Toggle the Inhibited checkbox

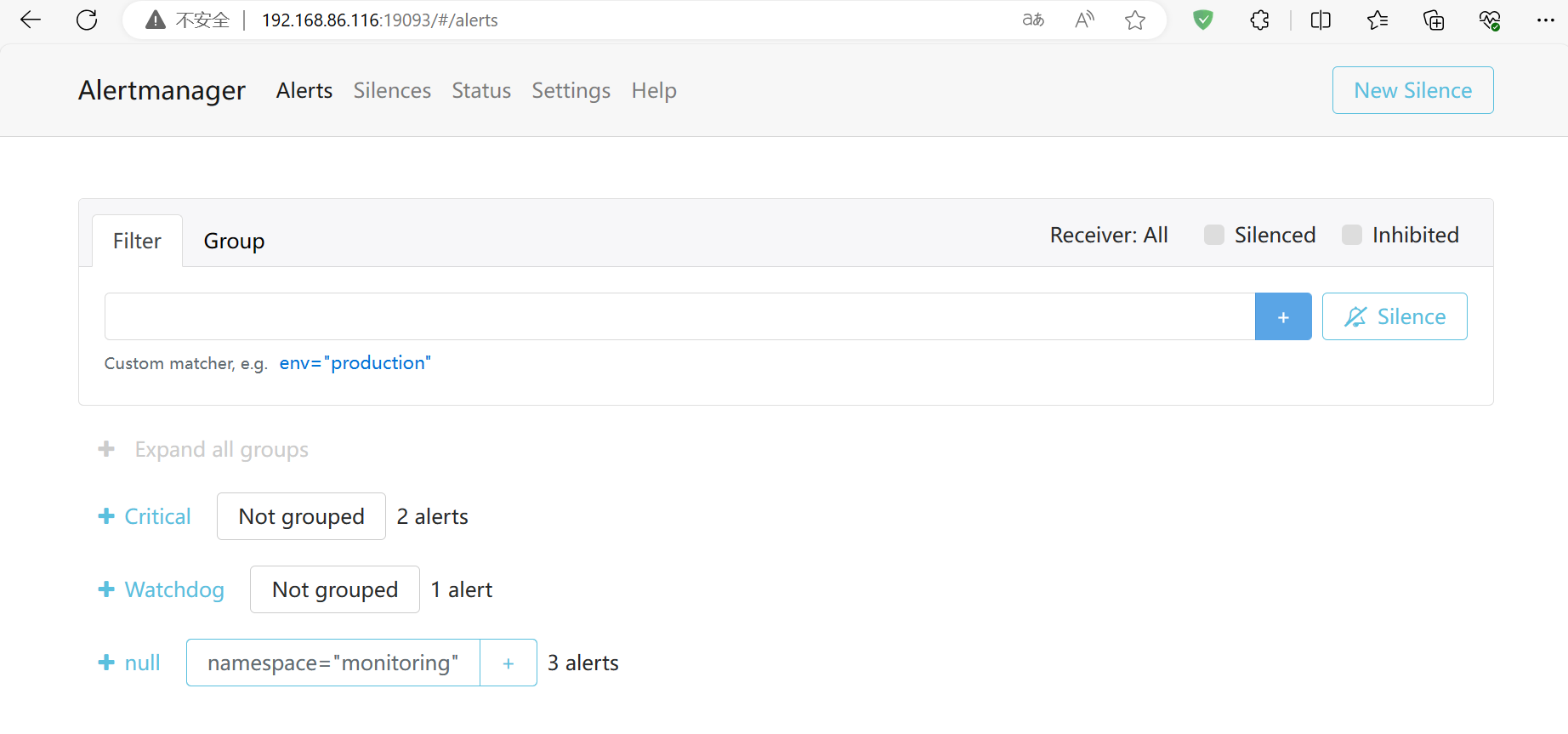(x=1352, y=235)
